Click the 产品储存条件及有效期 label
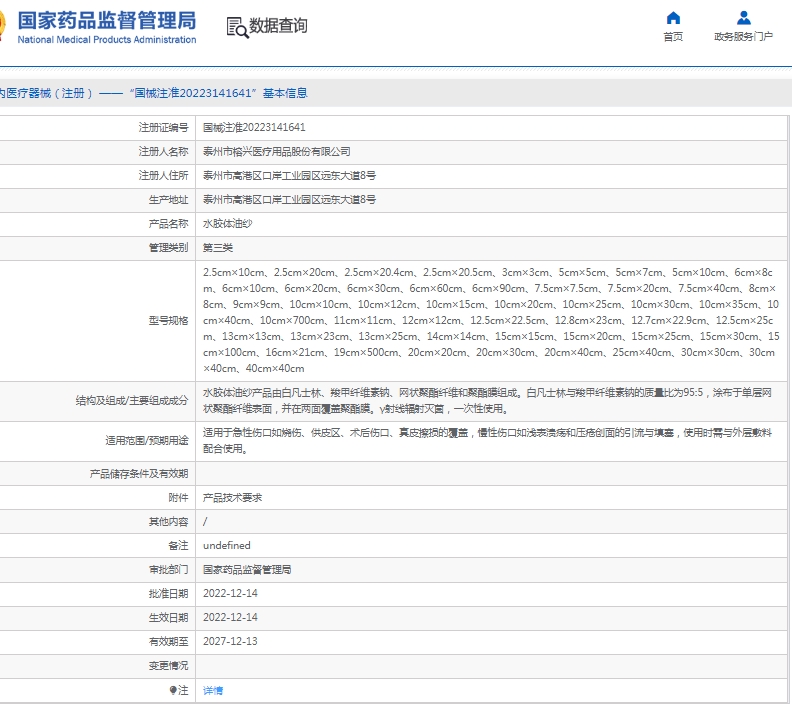This screenshot has height=711, width=792. pos(139,474)
